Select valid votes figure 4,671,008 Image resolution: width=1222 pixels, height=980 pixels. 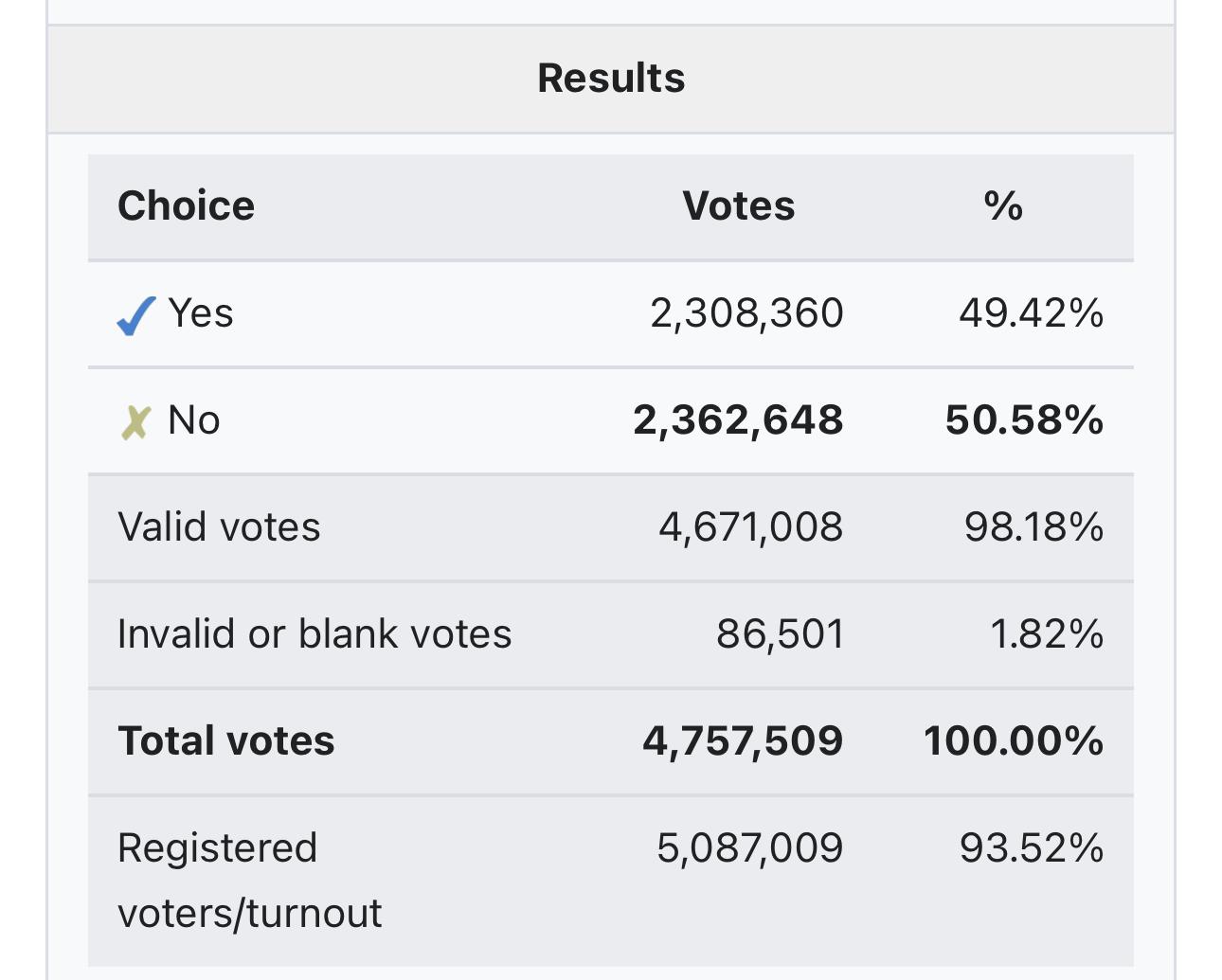point(750,527)
